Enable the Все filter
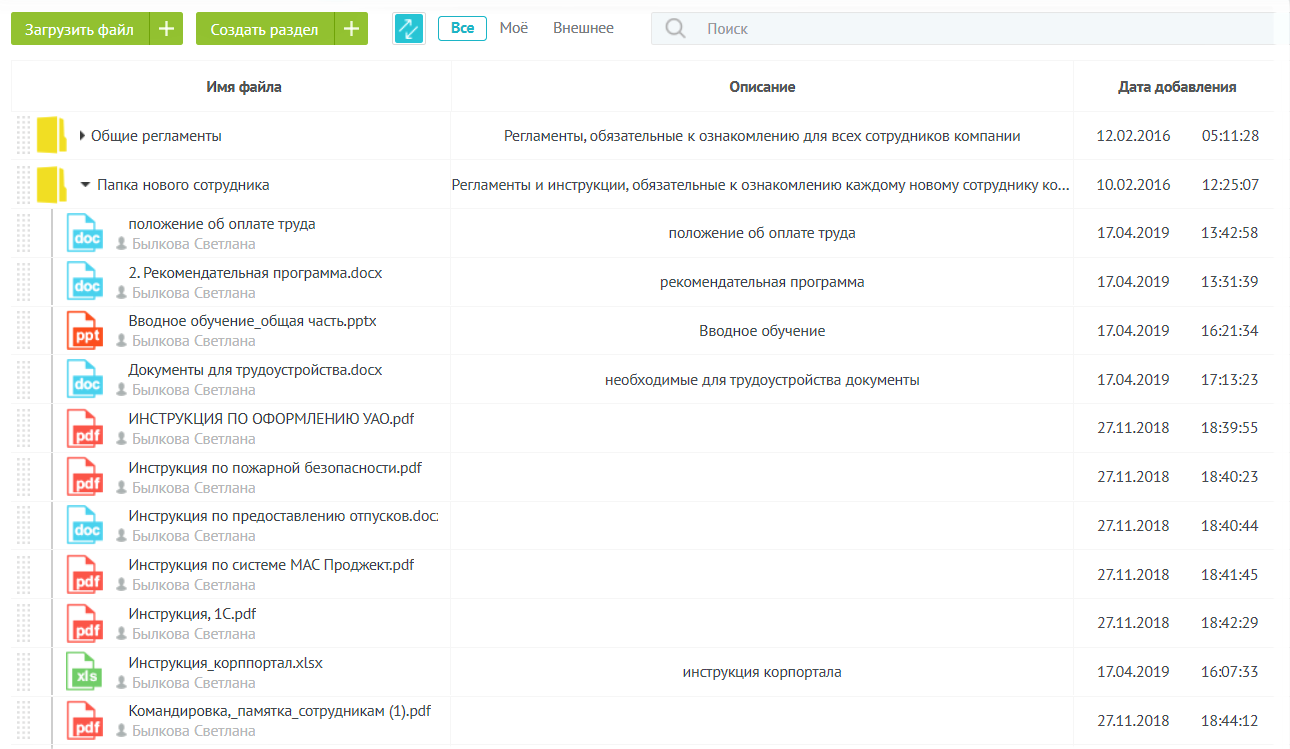The width and height of the screenshot is (1290, 749). click(462, 27)
